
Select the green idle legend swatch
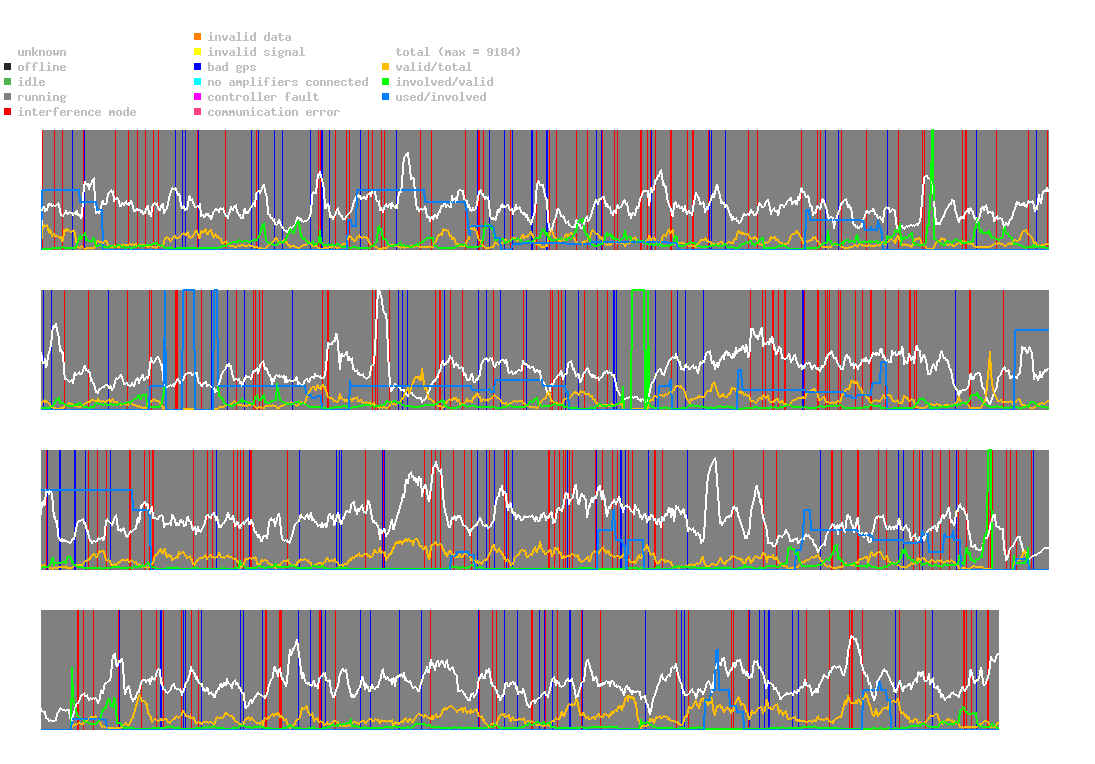point(8,82)
